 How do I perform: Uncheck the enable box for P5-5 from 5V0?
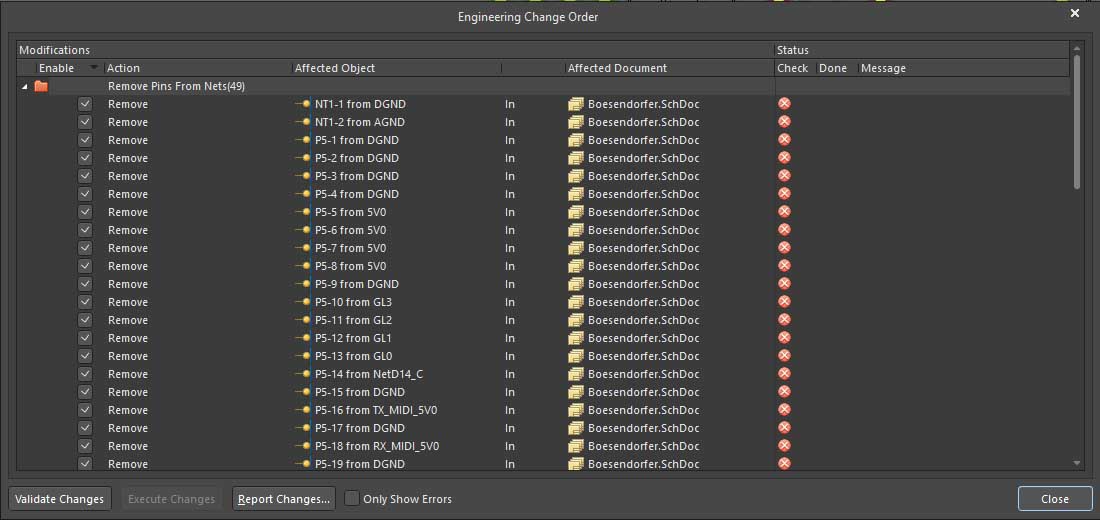[x=85, y=212]
